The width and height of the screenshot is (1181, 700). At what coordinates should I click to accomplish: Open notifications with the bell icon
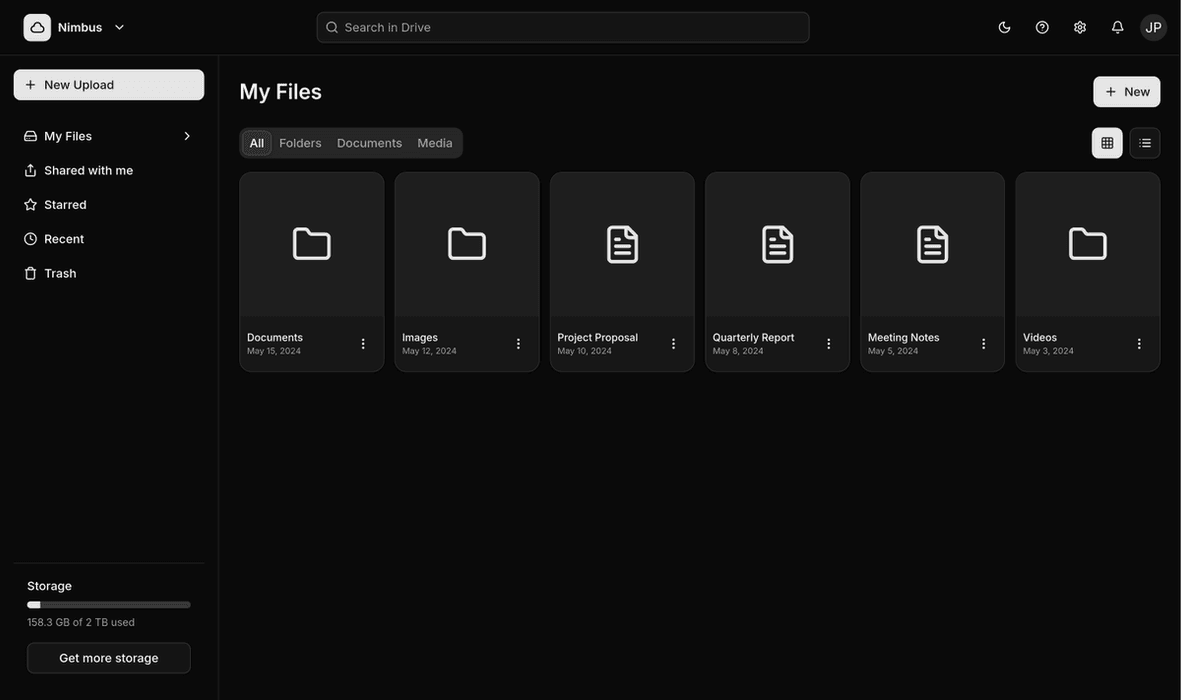click(x=1117, y=27)
